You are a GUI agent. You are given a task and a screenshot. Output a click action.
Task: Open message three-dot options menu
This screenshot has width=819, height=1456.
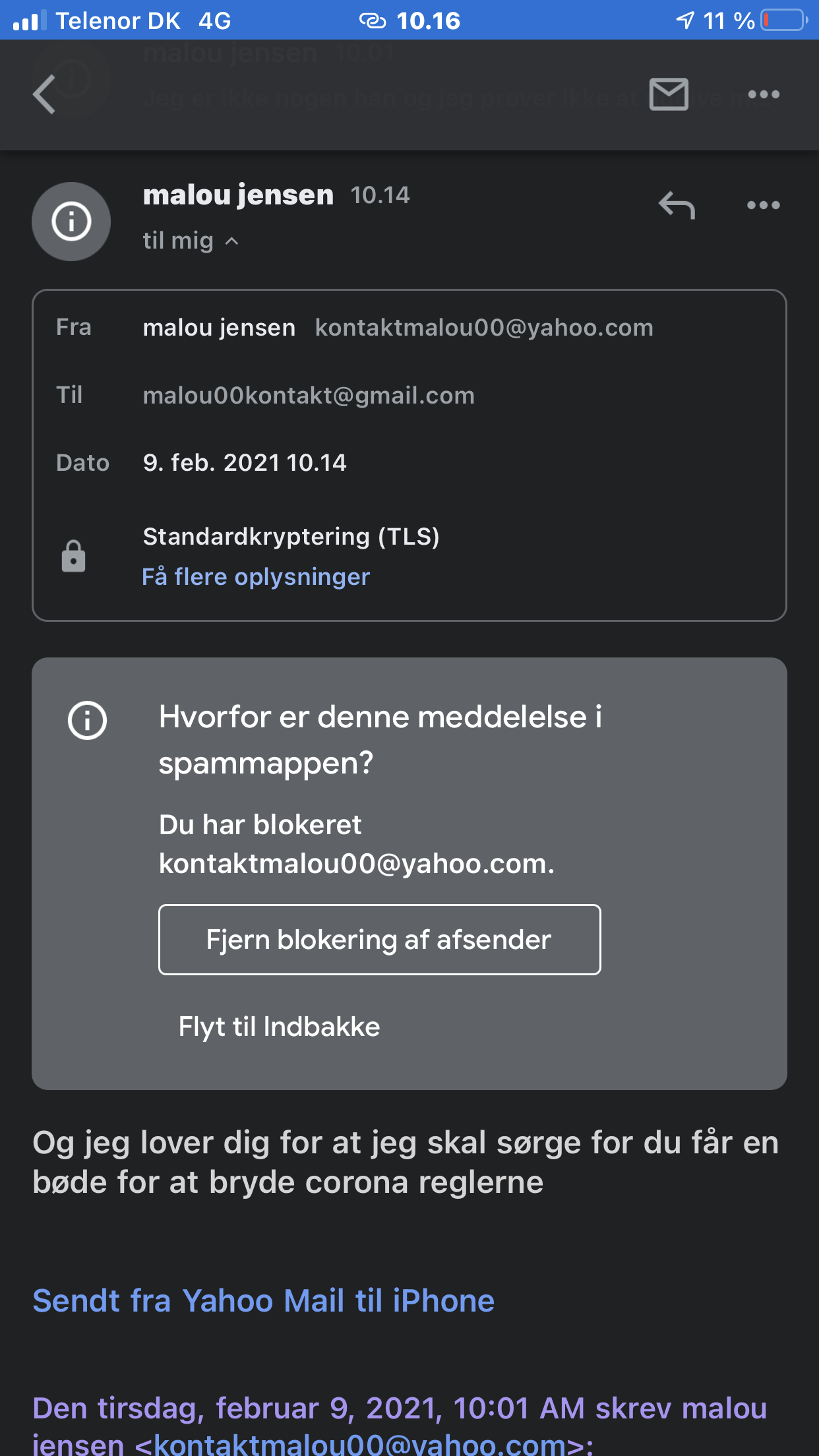pyautogui.click(x=764, y=205)
